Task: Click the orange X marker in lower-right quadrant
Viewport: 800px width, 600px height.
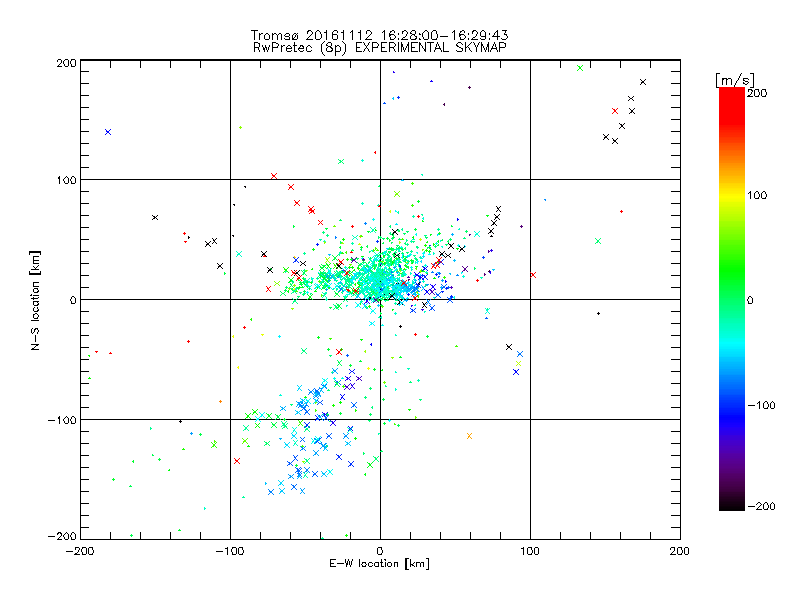Action: (x=469, y=436)
